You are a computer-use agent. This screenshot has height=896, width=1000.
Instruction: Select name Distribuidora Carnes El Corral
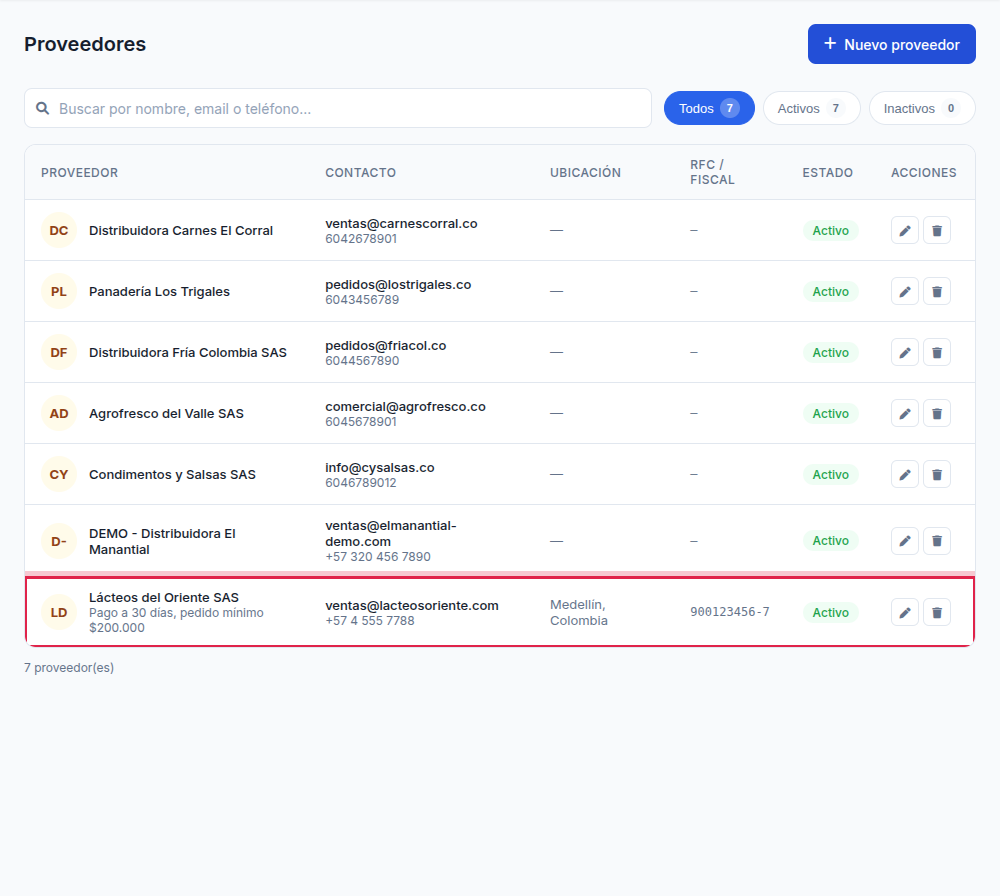[181, 230]
